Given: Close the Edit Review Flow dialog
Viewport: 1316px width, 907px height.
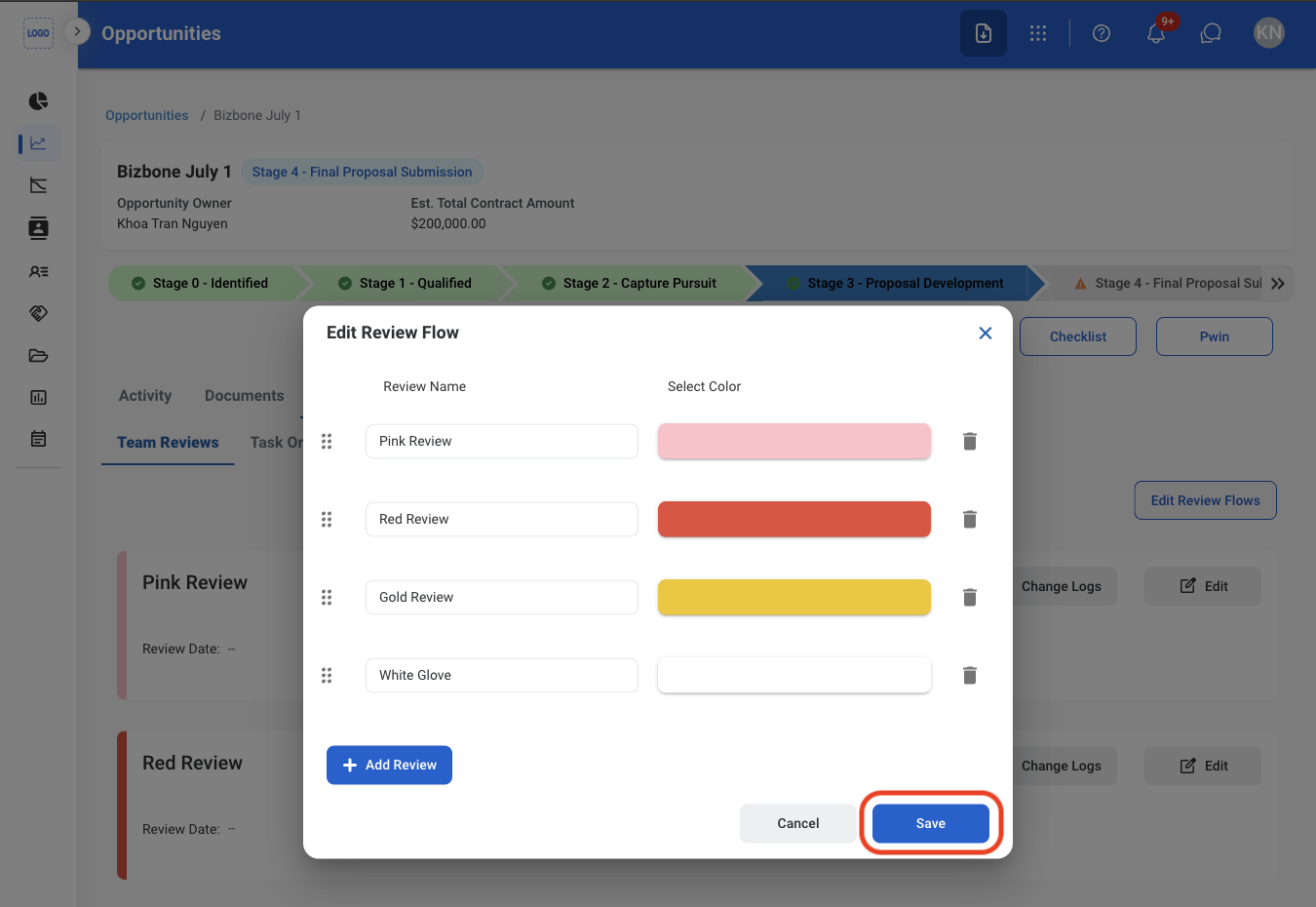Looking at the screenshot, I should point(986,334).
